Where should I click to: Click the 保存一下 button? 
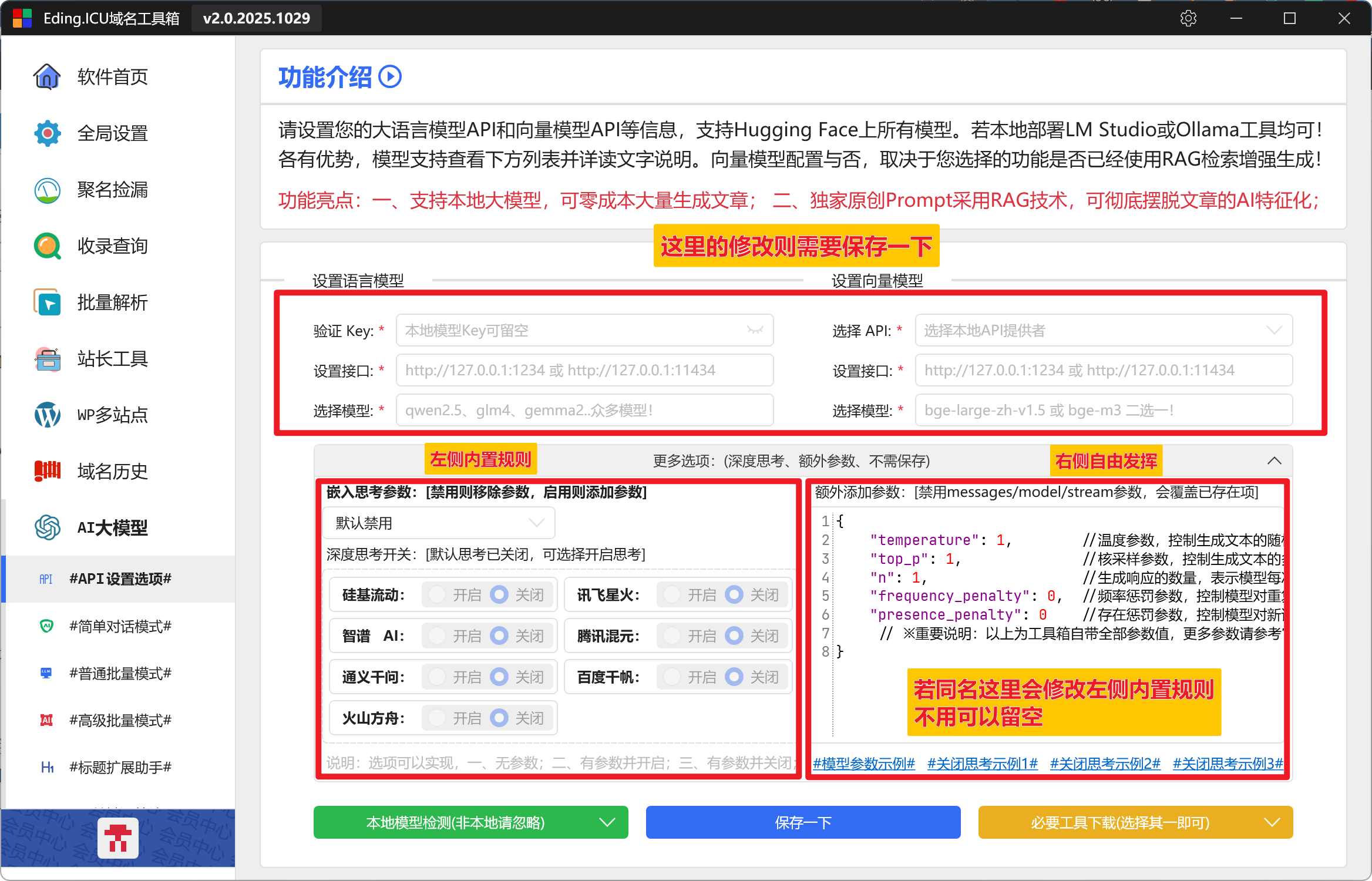[803, 822]
